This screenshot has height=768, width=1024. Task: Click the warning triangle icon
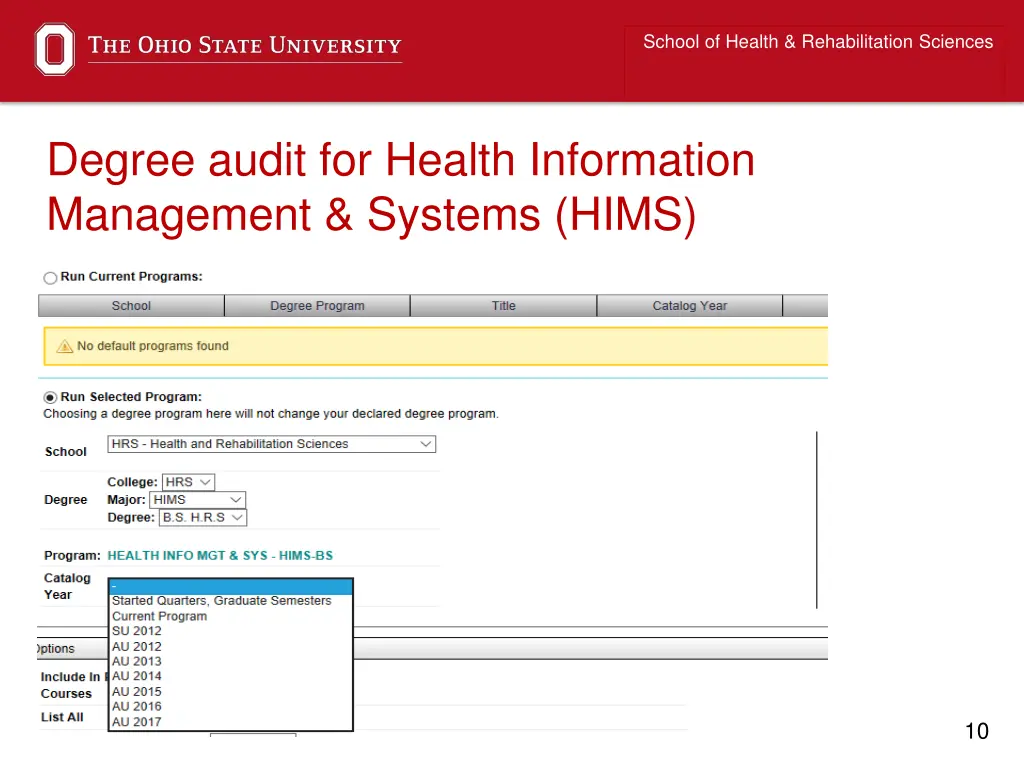pyautogui.click(x=65, y=346)
